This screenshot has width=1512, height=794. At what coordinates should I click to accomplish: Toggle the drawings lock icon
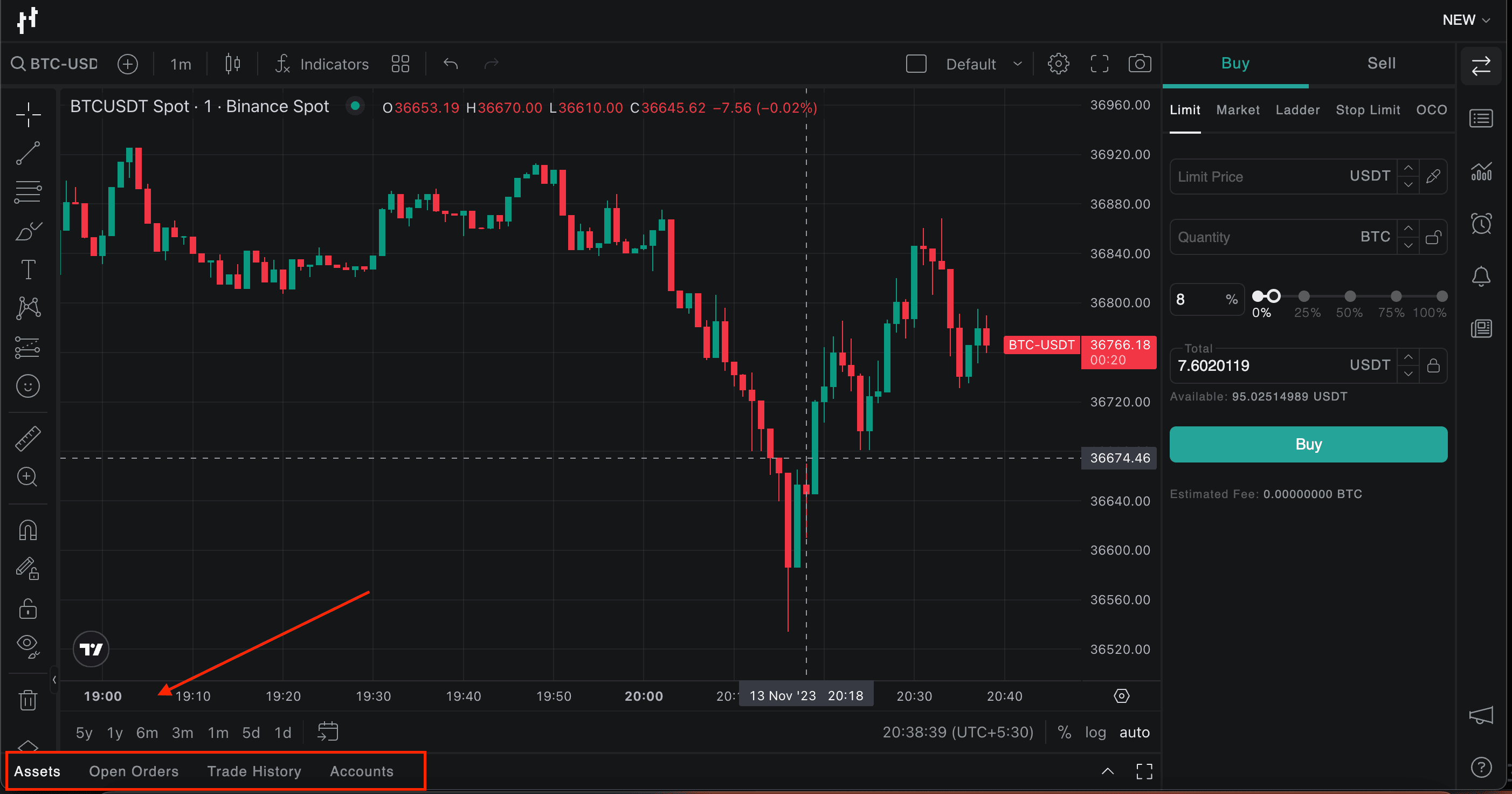click(x=27, y=609)
